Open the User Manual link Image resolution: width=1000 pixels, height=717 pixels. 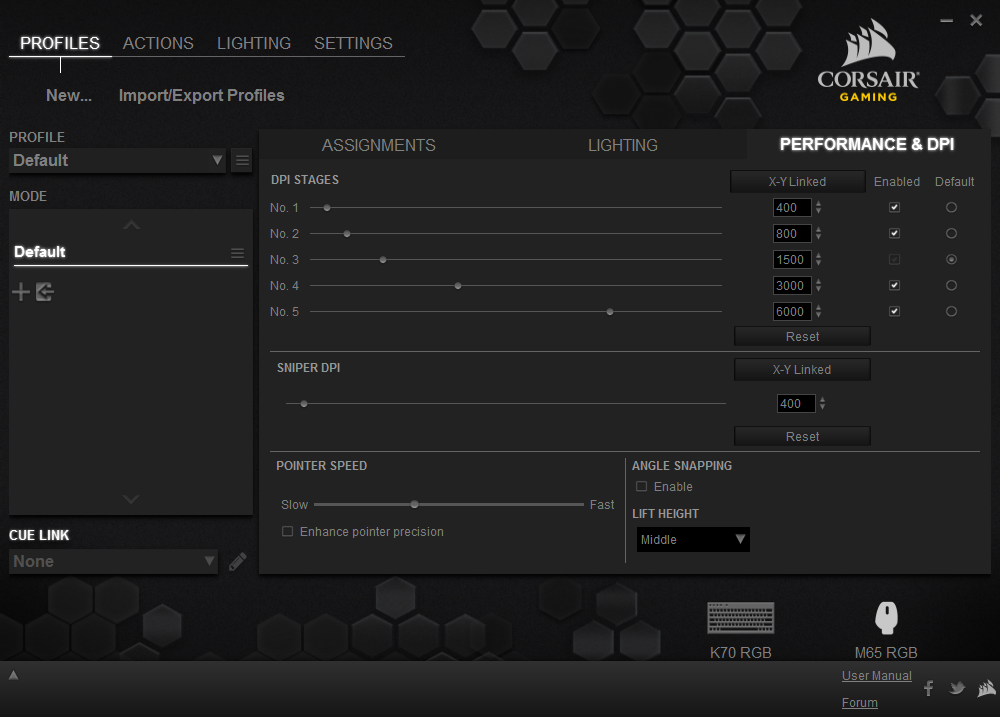876,676
